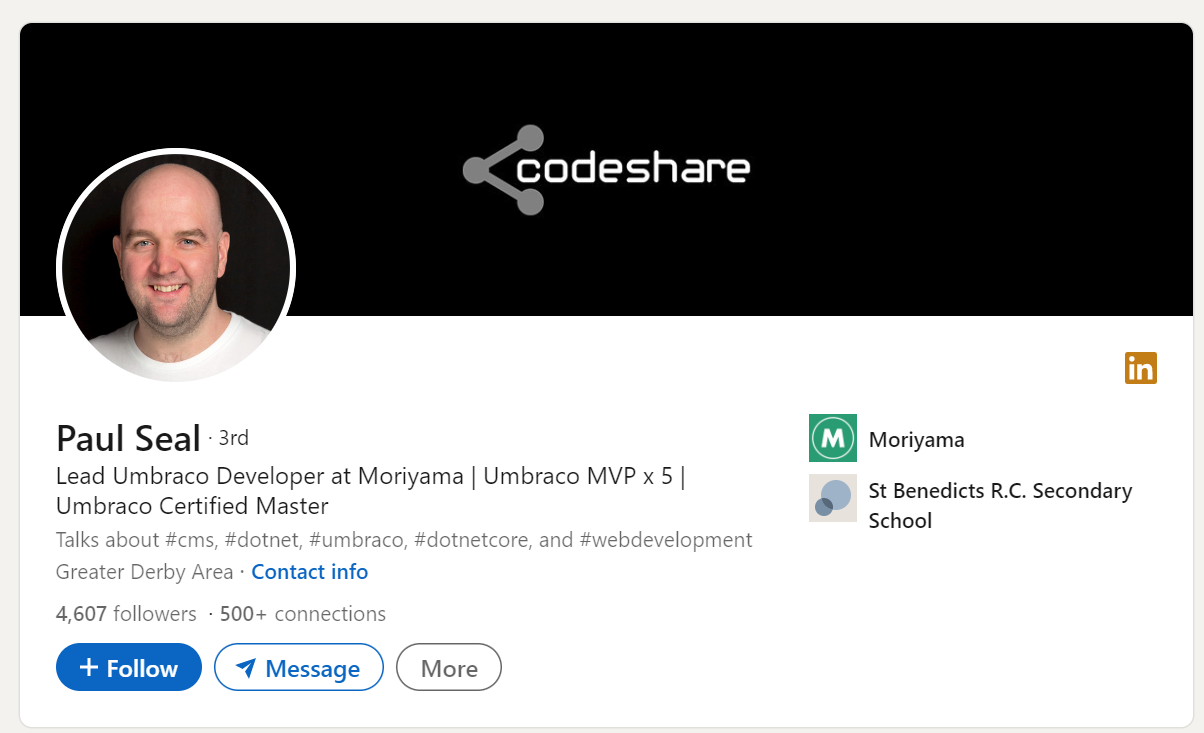Open Paul Seal's profile photo
1204x733 pixels.
pyautogui.click(x=176, y=267)
